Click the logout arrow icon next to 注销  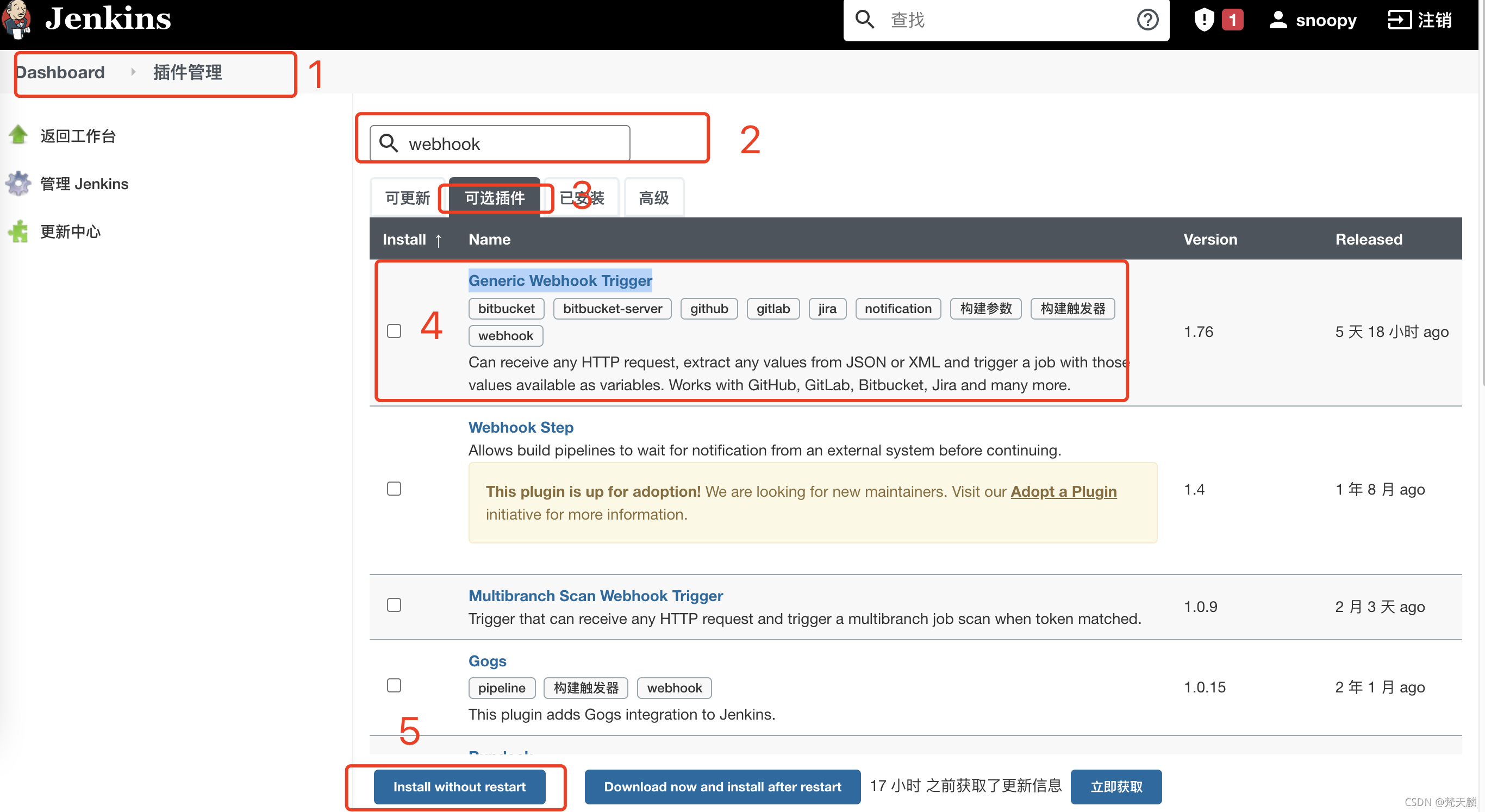click(1399, 20)
